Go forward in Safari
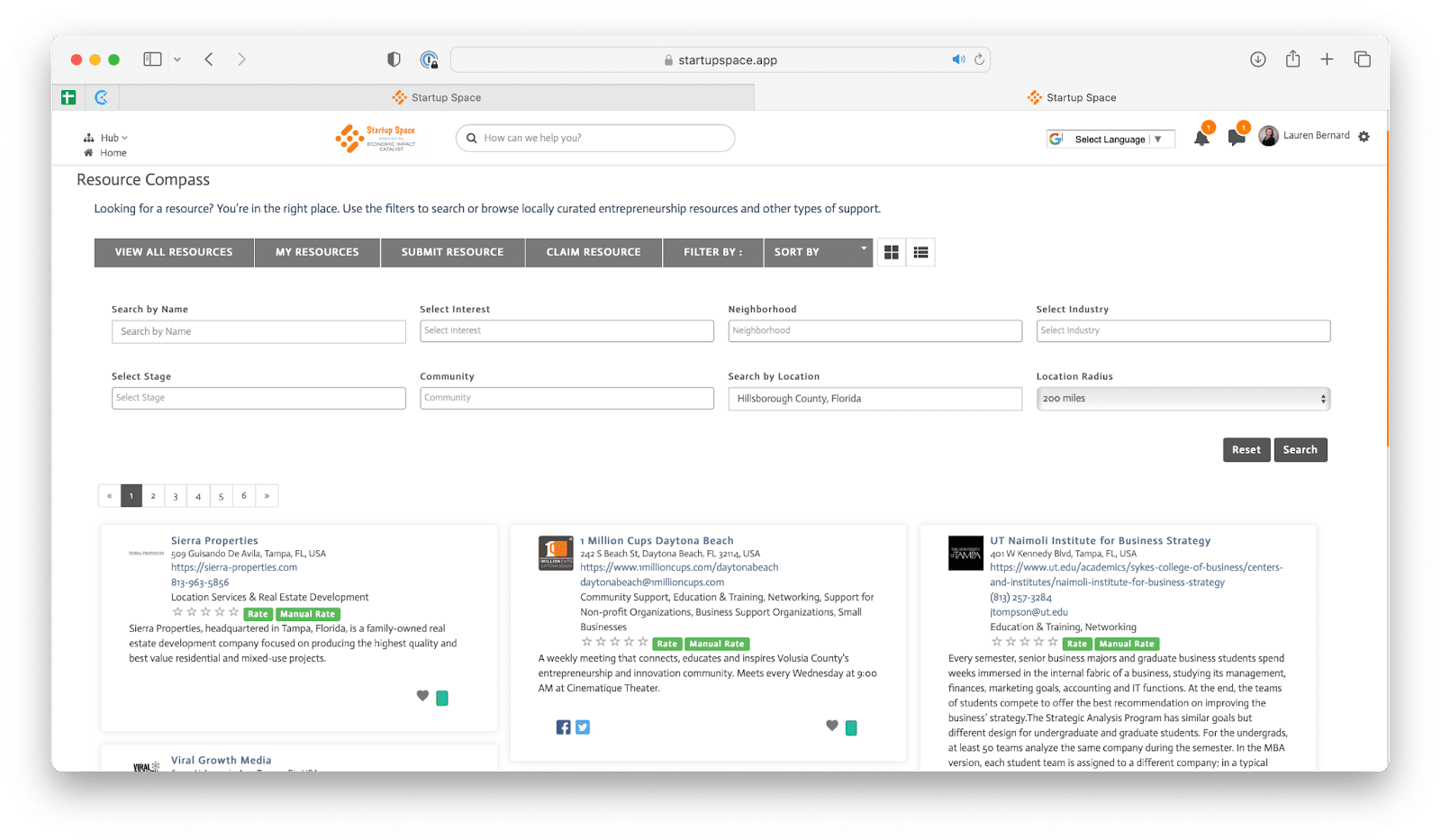The width and height of the screenshot is (1441, 840). point(241,59)
